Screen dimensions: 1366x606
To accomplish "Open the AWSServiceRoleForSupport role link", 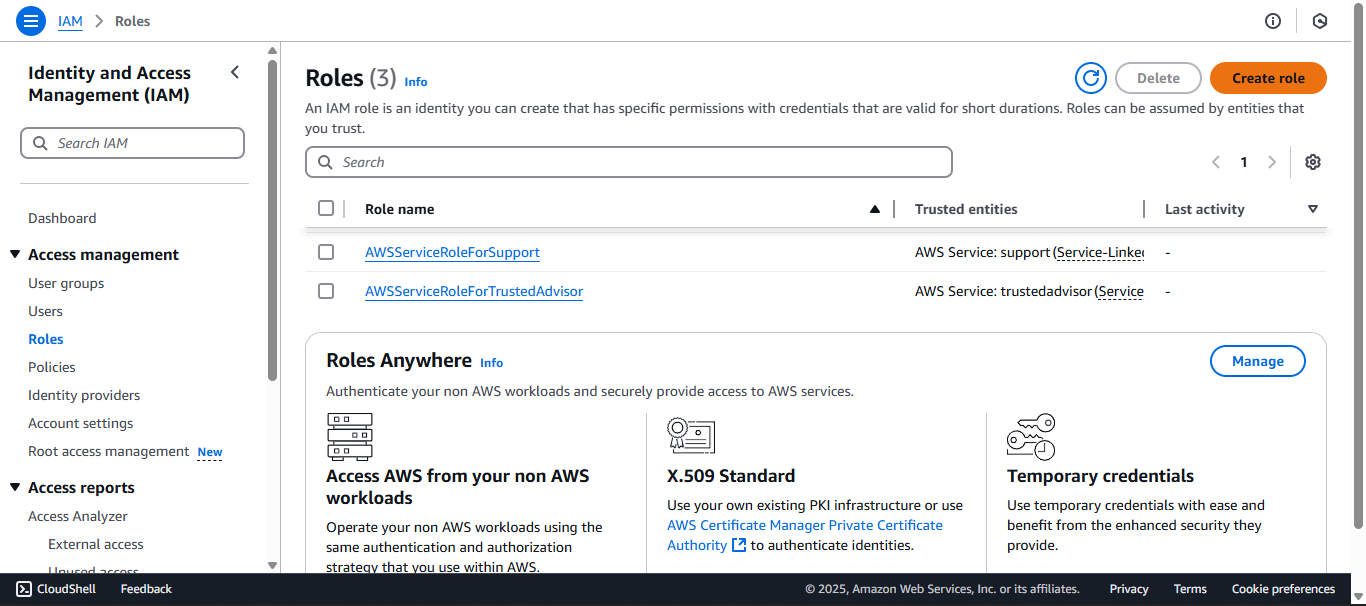I will point(452,252).
